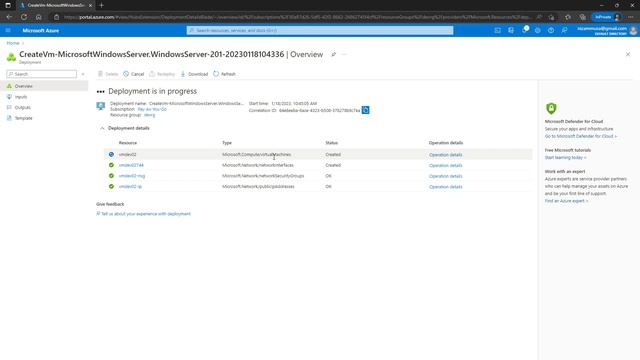640x360 pixels.
Task: Click the account avatar in Azure header
Action: [633, 31]
